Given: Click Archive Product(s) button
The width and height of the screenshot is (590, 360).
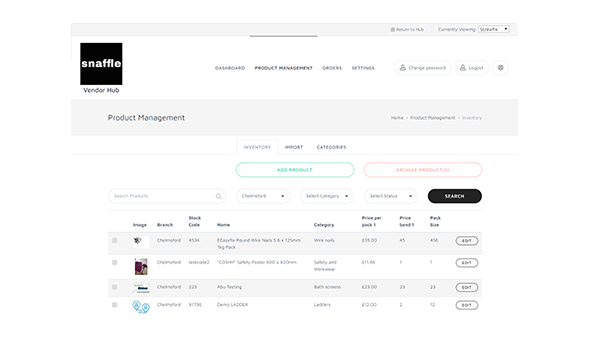Looking at the screenshot, I should coord(423,170).
